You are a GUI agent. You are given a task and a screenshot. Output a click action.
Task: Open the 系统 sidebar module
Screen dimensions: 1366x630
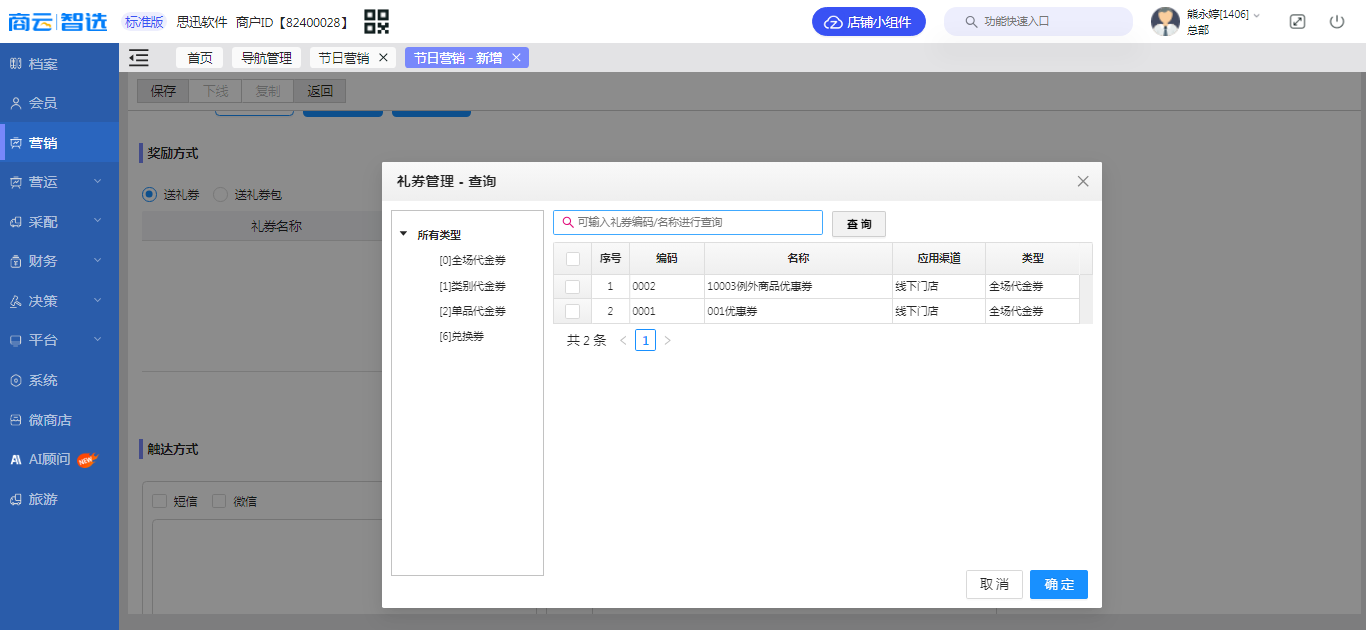[59, 380]
